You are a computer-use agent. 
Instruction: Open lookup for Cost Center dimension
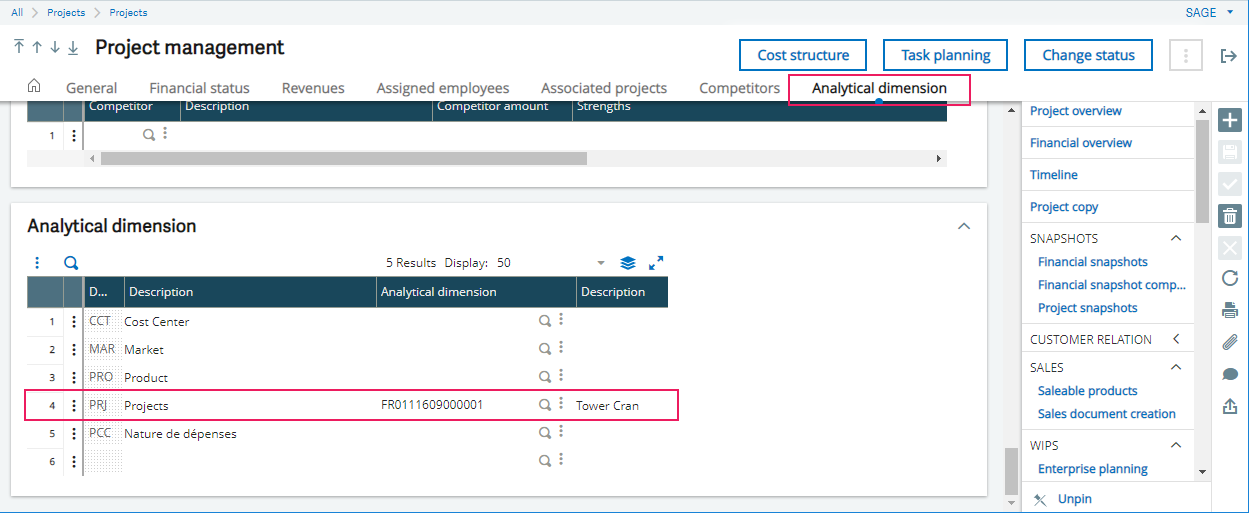pyautogui.click(x=545, y=321)
